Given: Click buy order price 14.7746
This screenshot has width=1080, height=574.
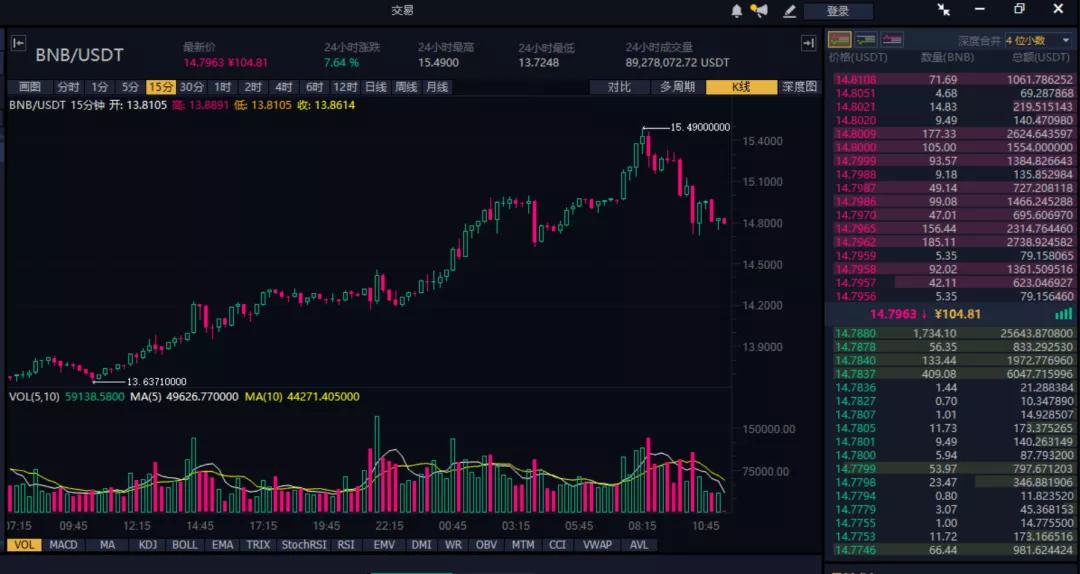Looking at the screenshot, I should point(855,550).
